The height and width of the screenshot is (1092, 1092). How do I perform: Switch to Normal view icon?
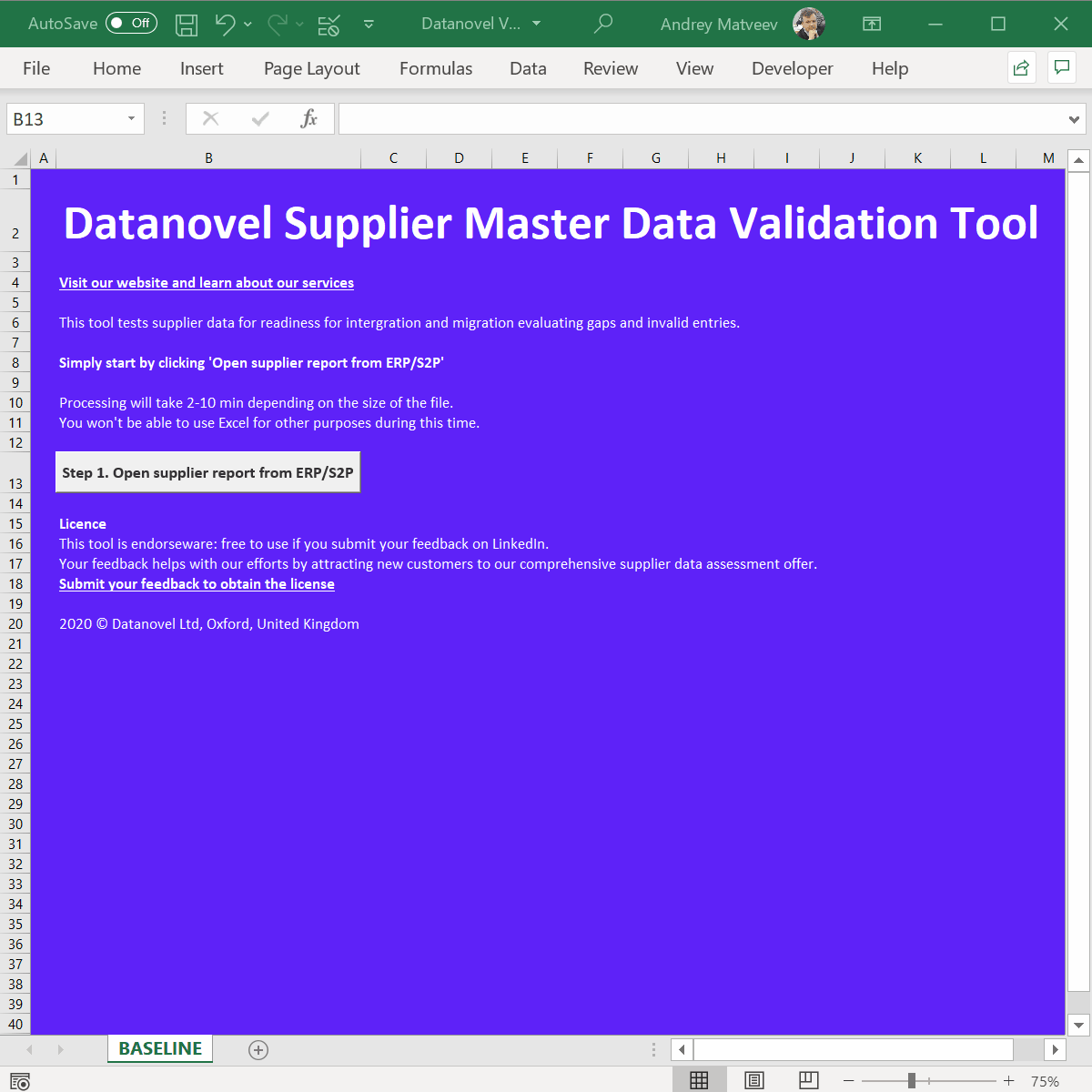[x=699, y=1080]
